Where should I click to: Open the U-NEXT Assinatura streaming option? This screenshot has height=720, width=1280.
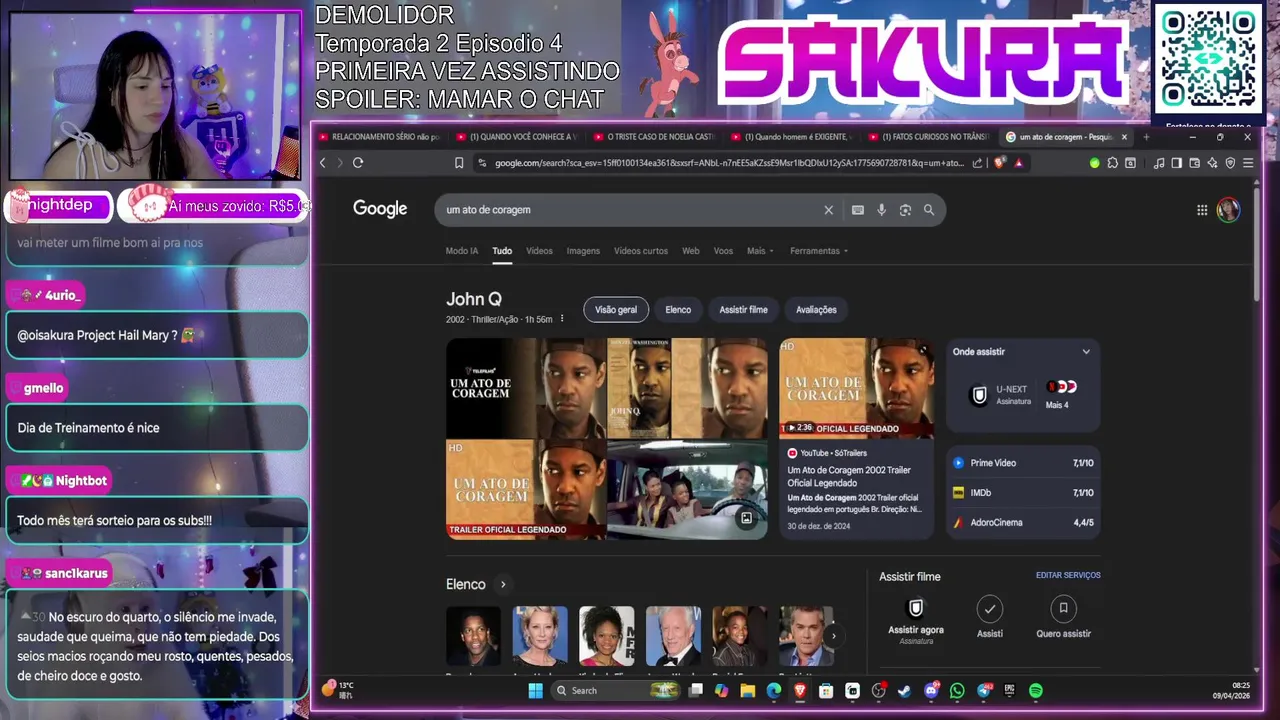[1002, 394]
